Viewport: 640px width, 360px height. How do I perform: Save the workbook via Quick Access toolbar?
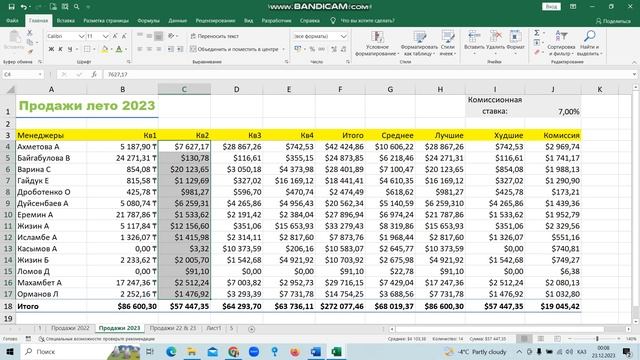pyautogui.click(x=11, y=7)
